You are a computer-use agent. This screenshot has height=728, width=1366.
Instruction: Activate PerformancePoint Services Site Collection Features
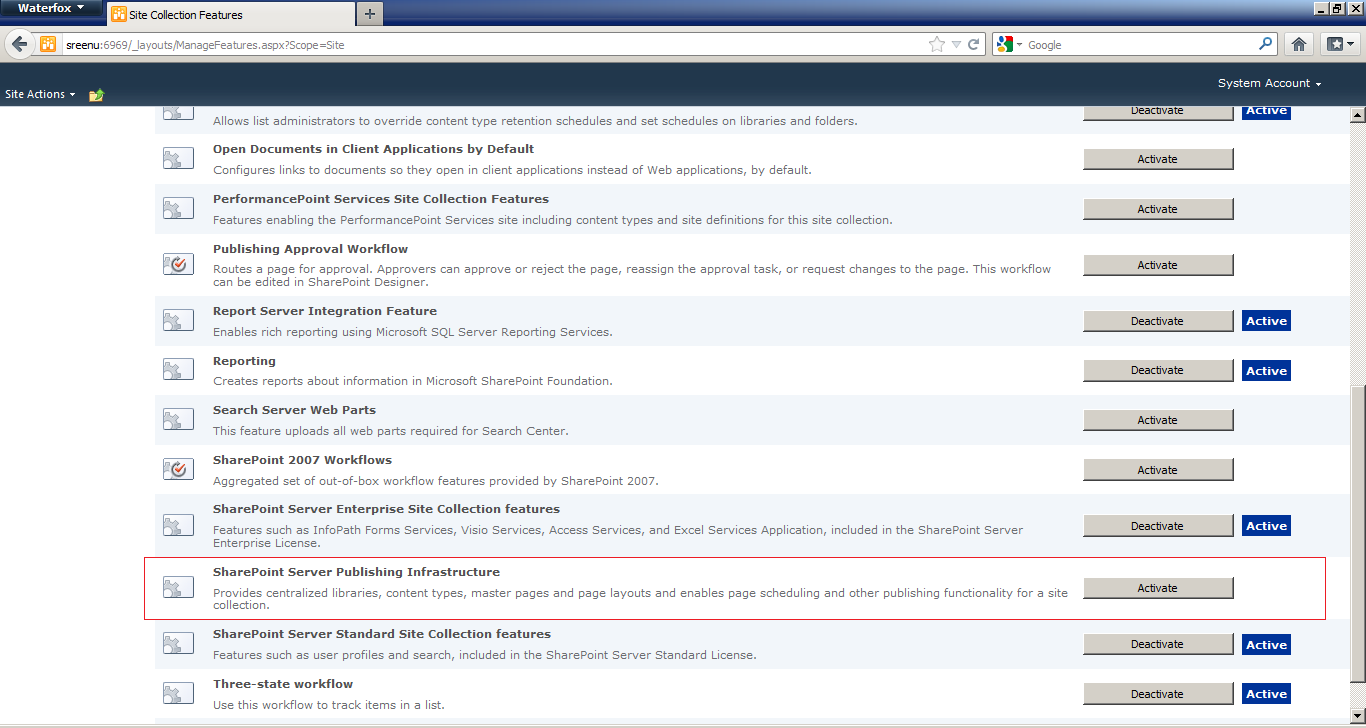1158,209
